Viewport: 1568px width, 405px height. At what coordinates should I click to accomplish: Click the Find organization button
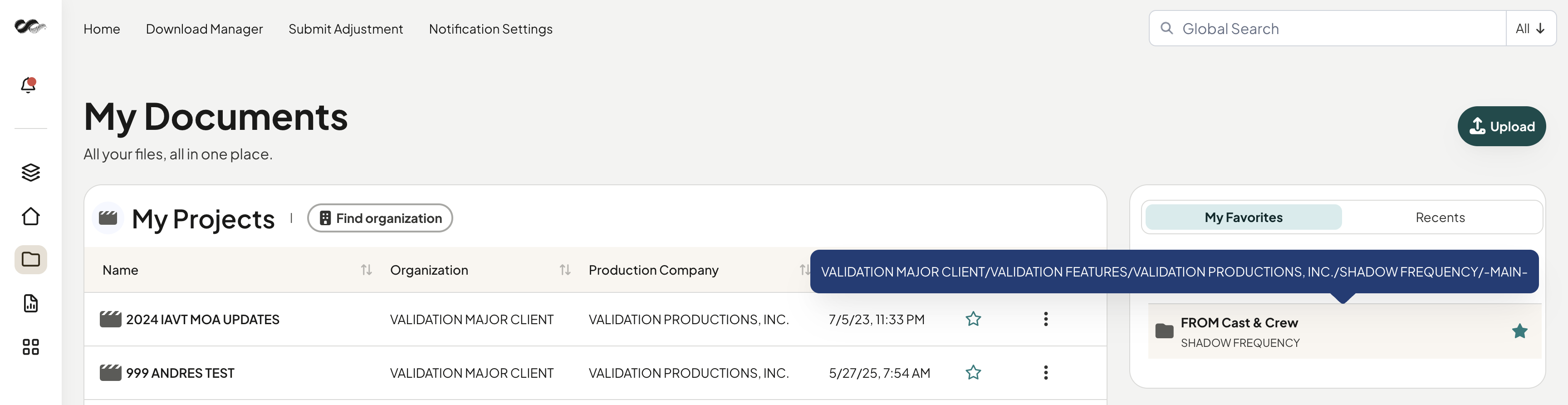coord(380,218)
